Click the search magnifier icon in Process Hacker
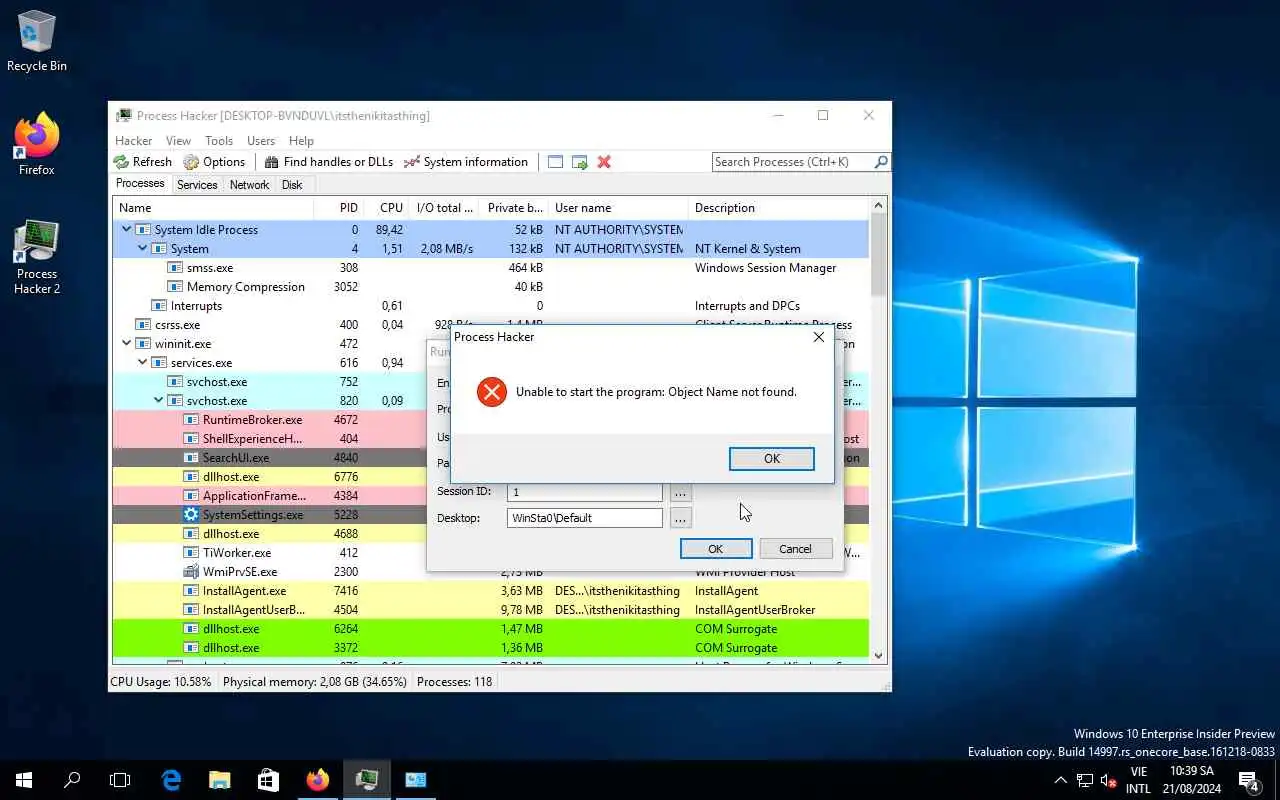 [x=880, y=162]
